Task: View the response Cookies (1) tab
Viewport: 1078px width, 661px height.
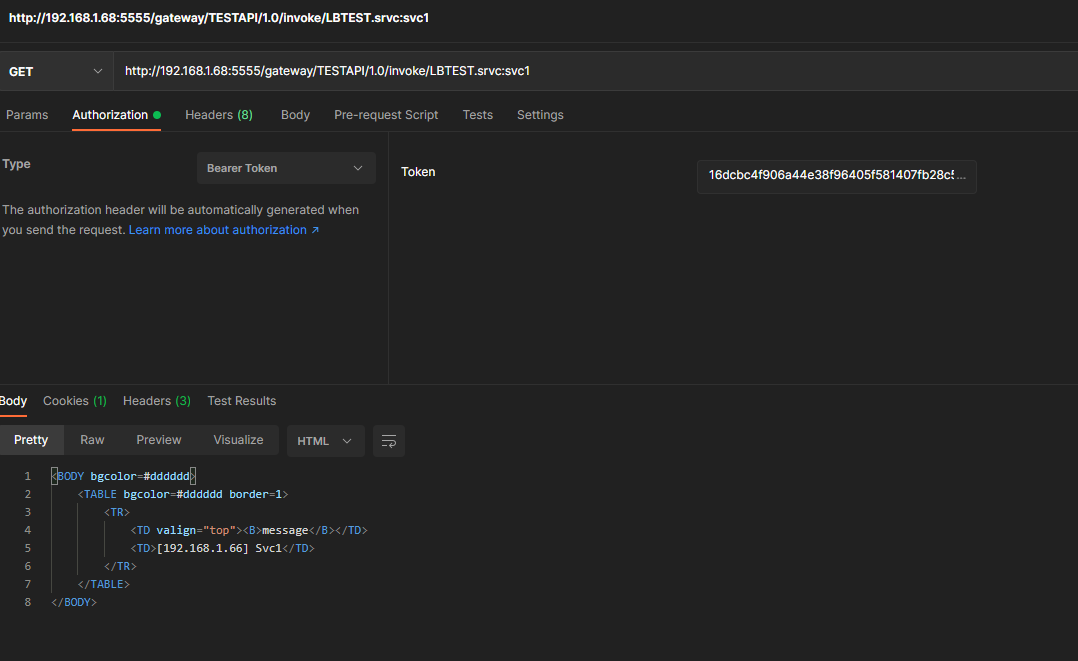Action: point(75,401)
